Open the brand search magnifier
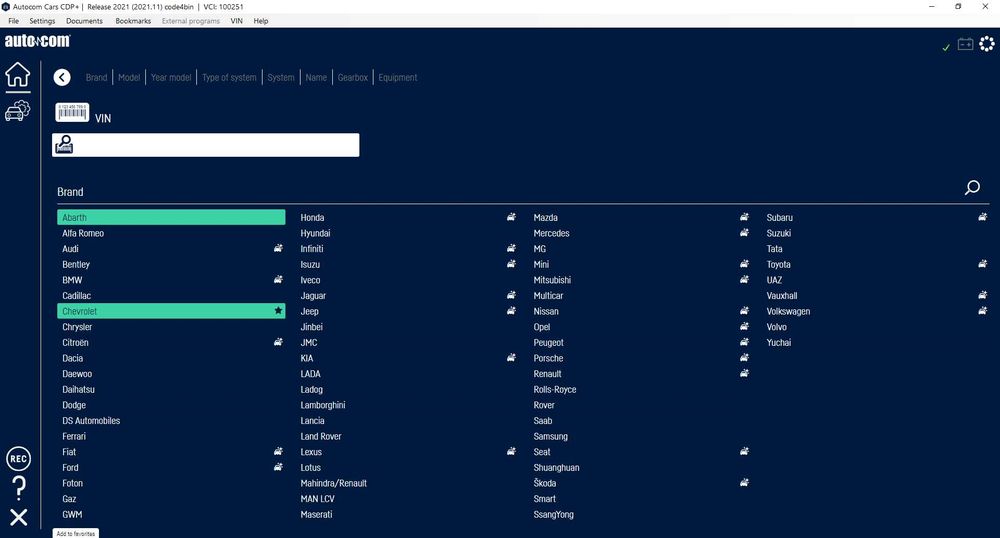This screenshot has height=538, width=1000. point(972,187)
